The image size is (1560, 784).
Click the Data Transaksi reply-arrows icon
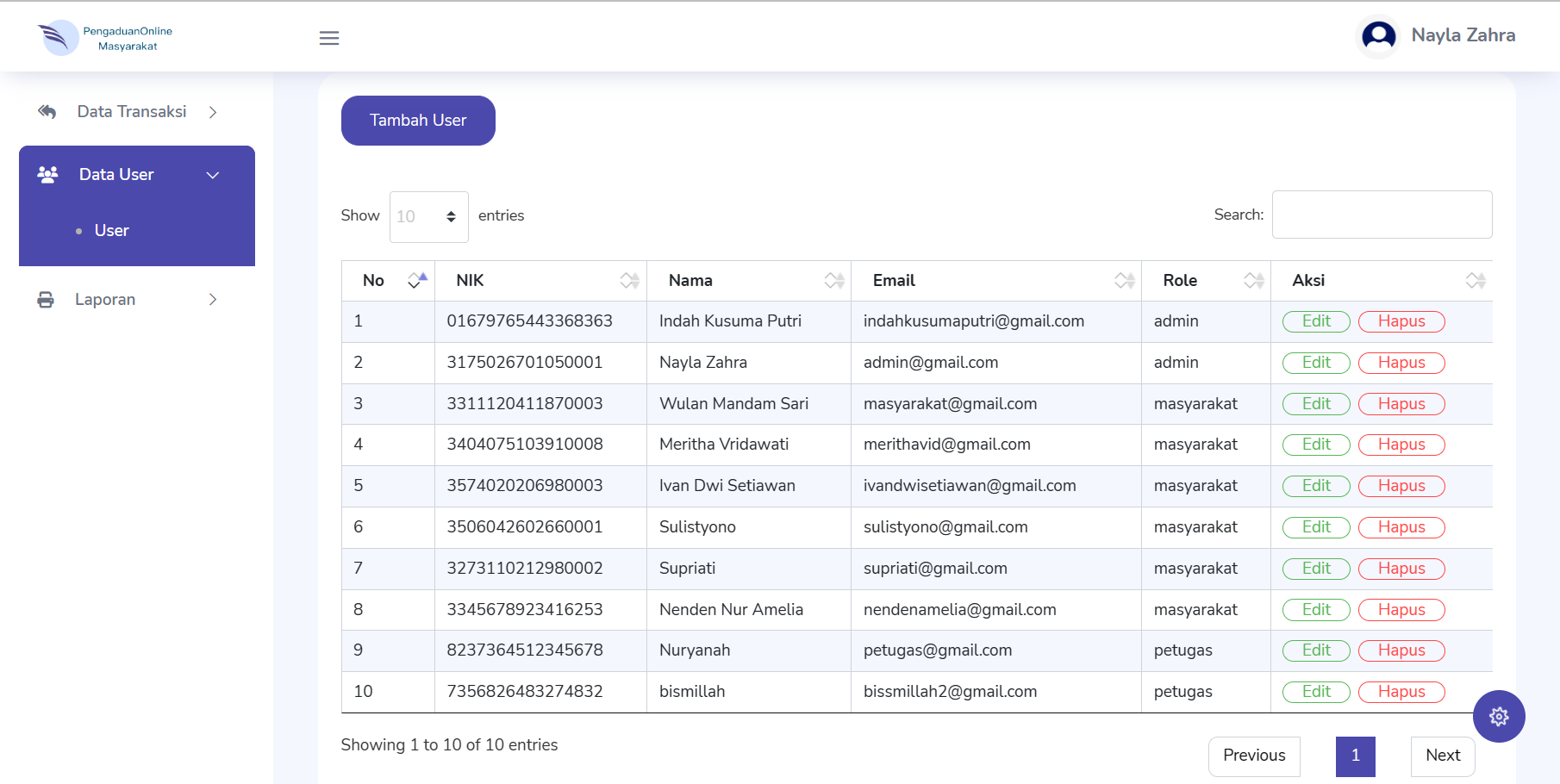pos(47,112)
